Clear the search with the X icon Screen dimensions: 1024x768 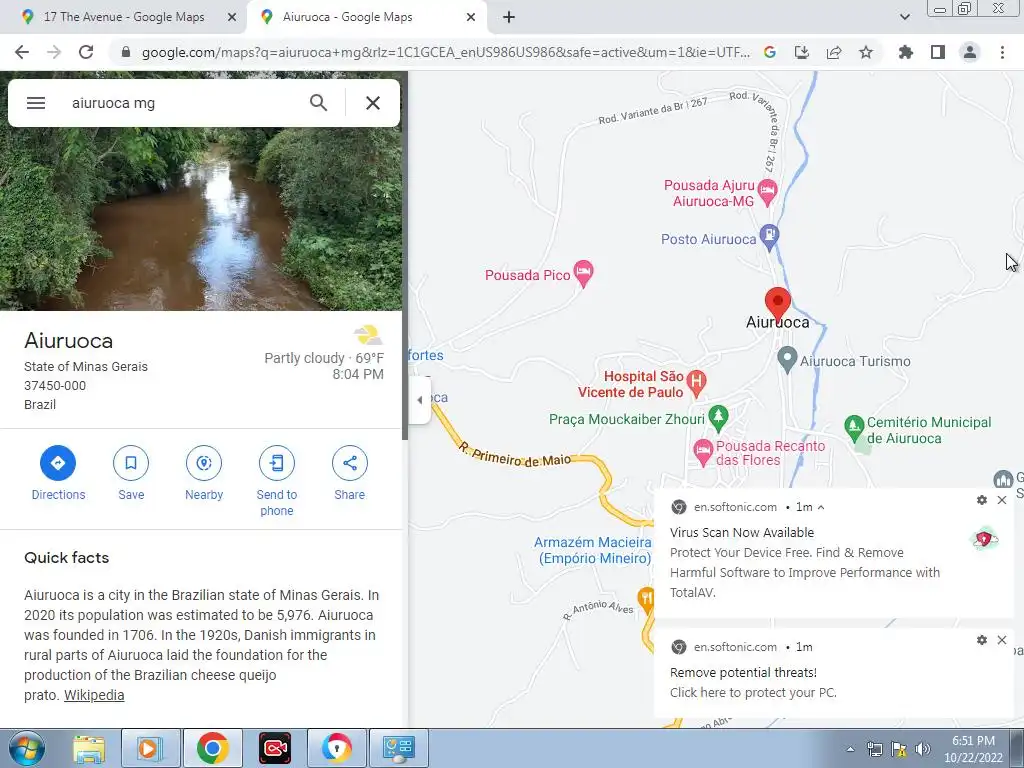(x=373, y=103)
